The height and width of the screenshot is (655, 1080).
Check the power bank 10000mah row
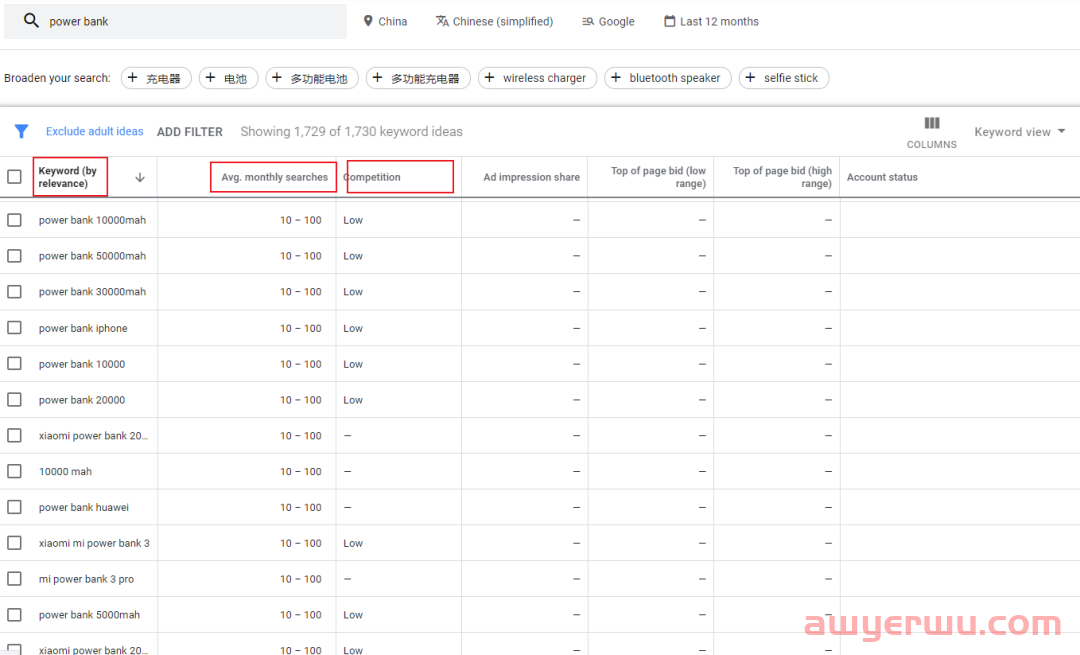coord(14,220)
